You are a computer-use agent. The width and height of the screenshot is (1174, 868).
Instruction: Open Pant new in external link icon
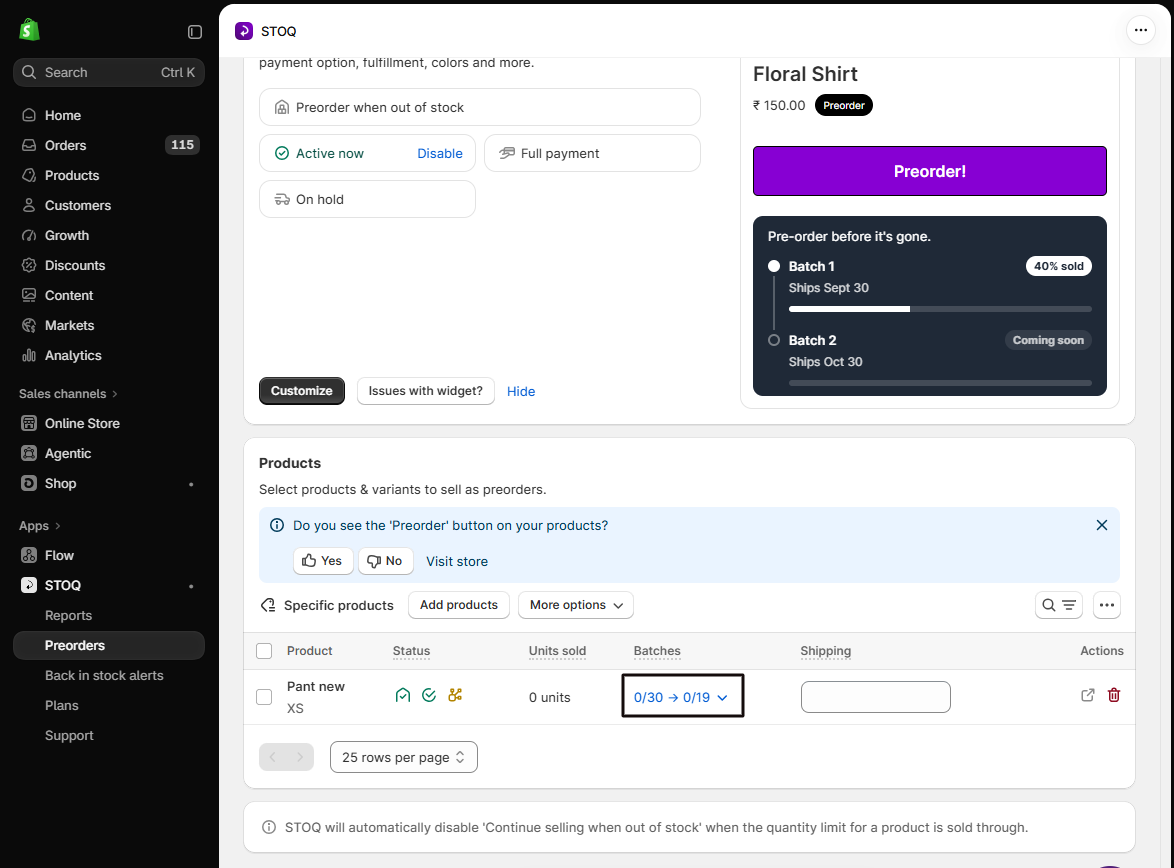pos(1088,695)
